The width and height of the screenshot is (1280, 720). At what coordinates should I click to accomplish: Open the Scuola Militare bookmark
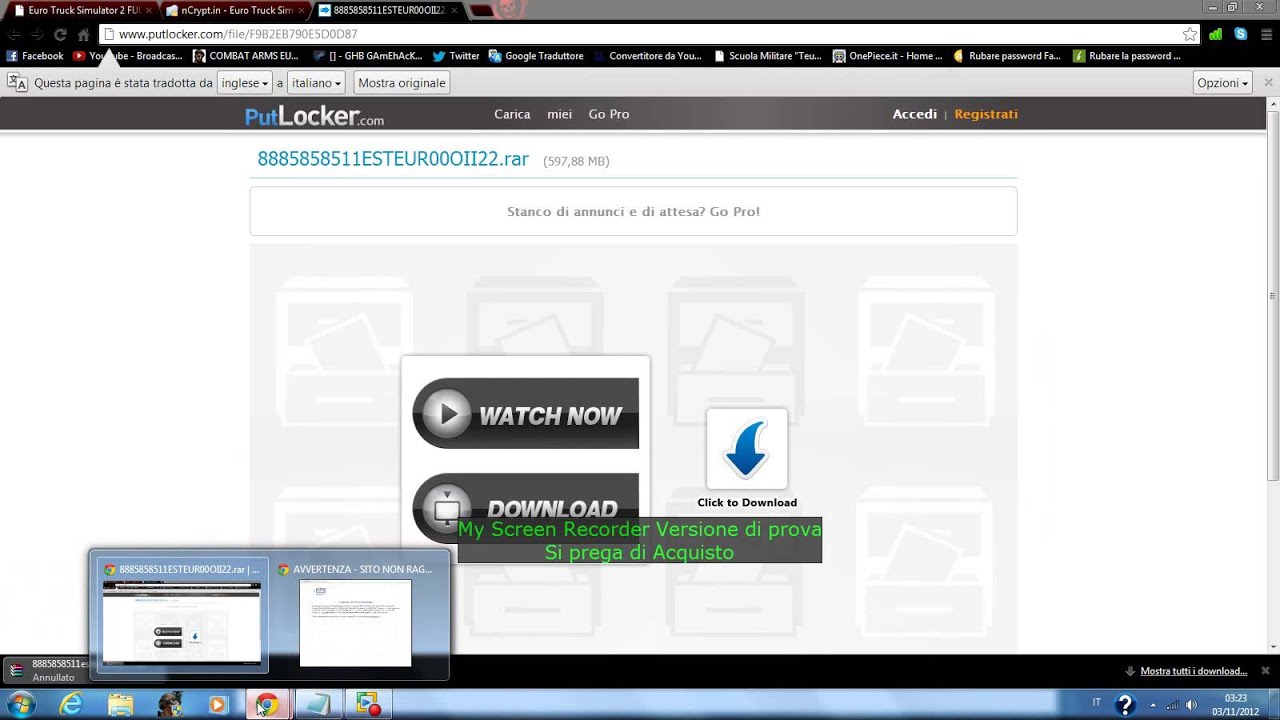(x=768, y=56)
